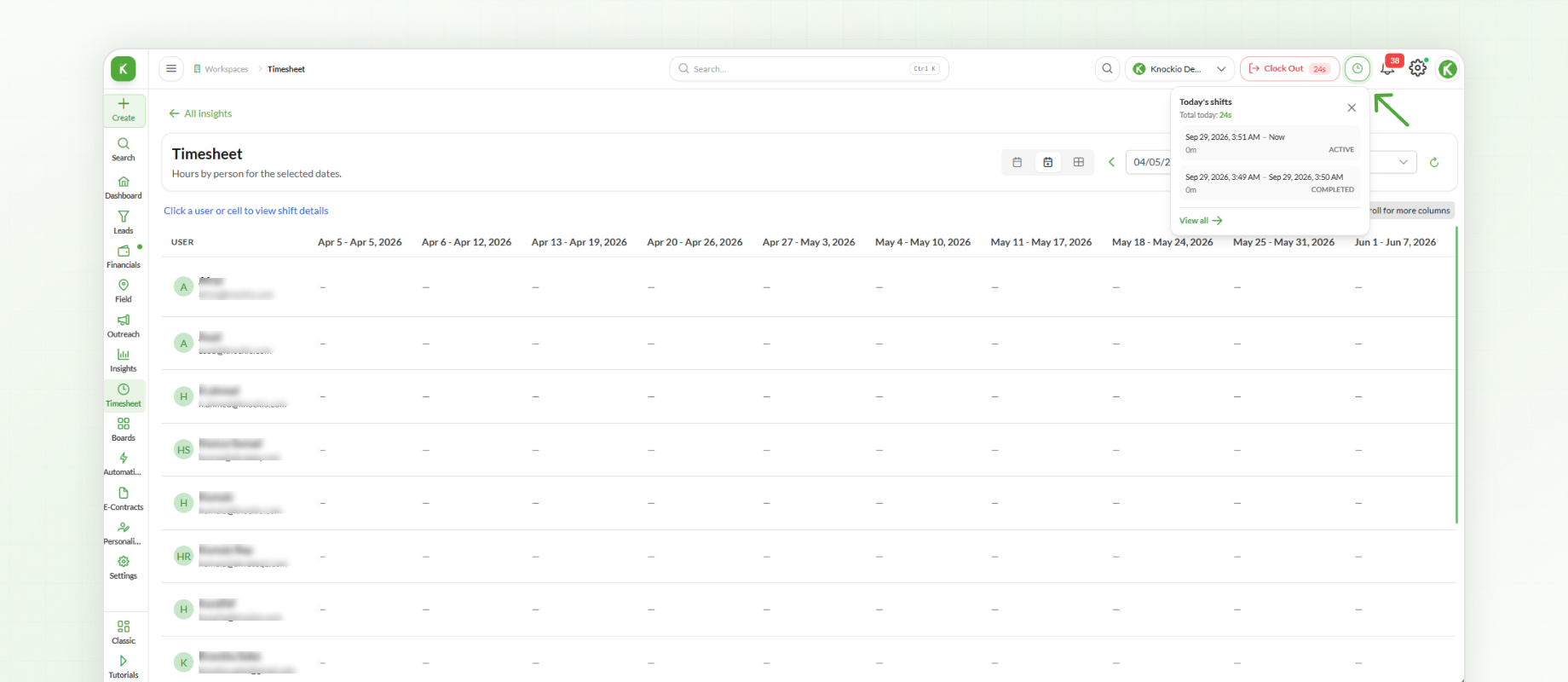Expand the Knockio De... workspace dropdown
The height and width of the screenshot is (682, 1568).
1179,68
